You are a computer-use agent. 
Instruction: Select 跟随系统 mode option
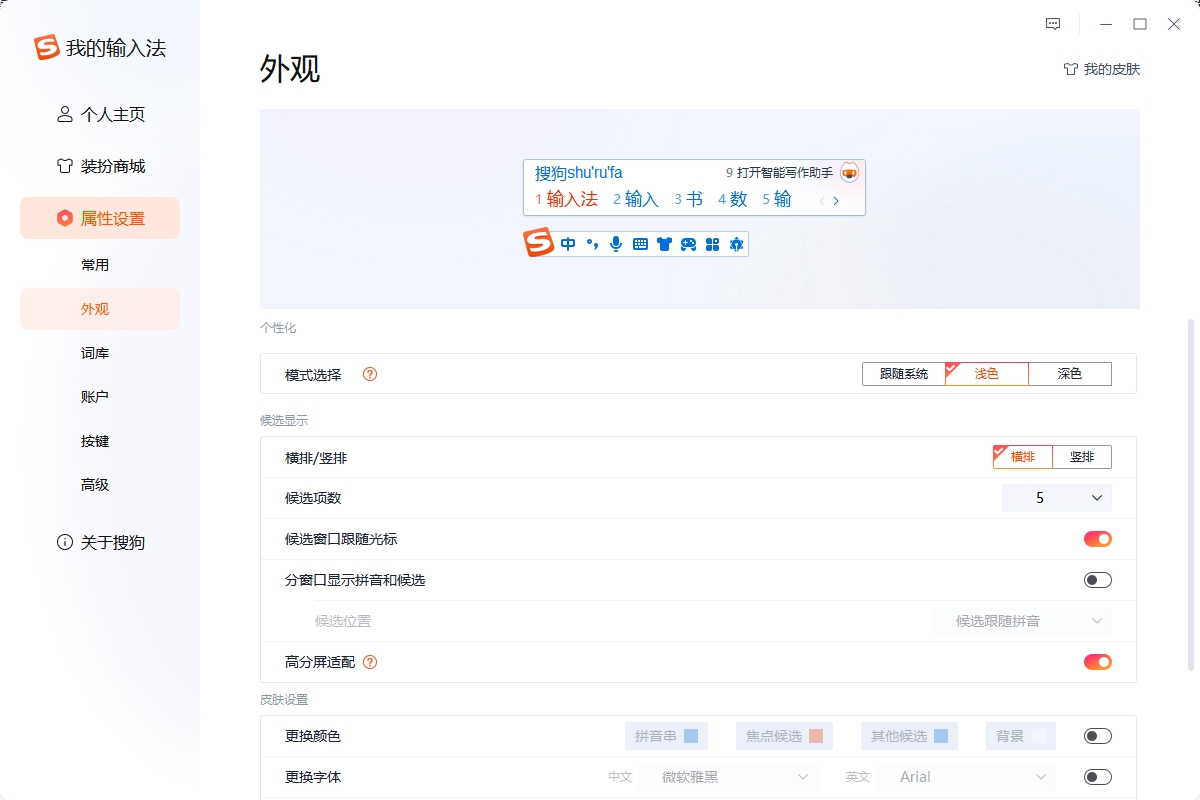(904, 374)
